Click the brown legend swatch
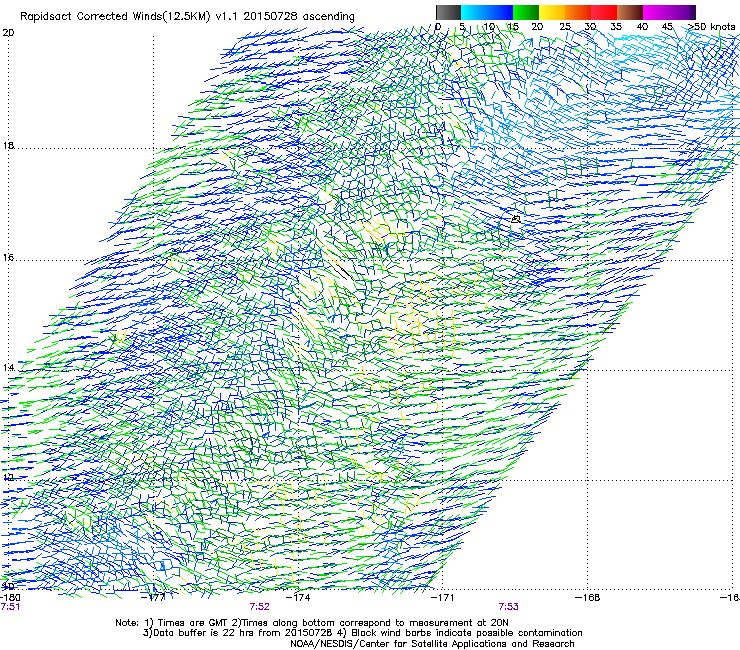Image resolution: width=740 pixels, height=650 pixels. click(630, 12)
